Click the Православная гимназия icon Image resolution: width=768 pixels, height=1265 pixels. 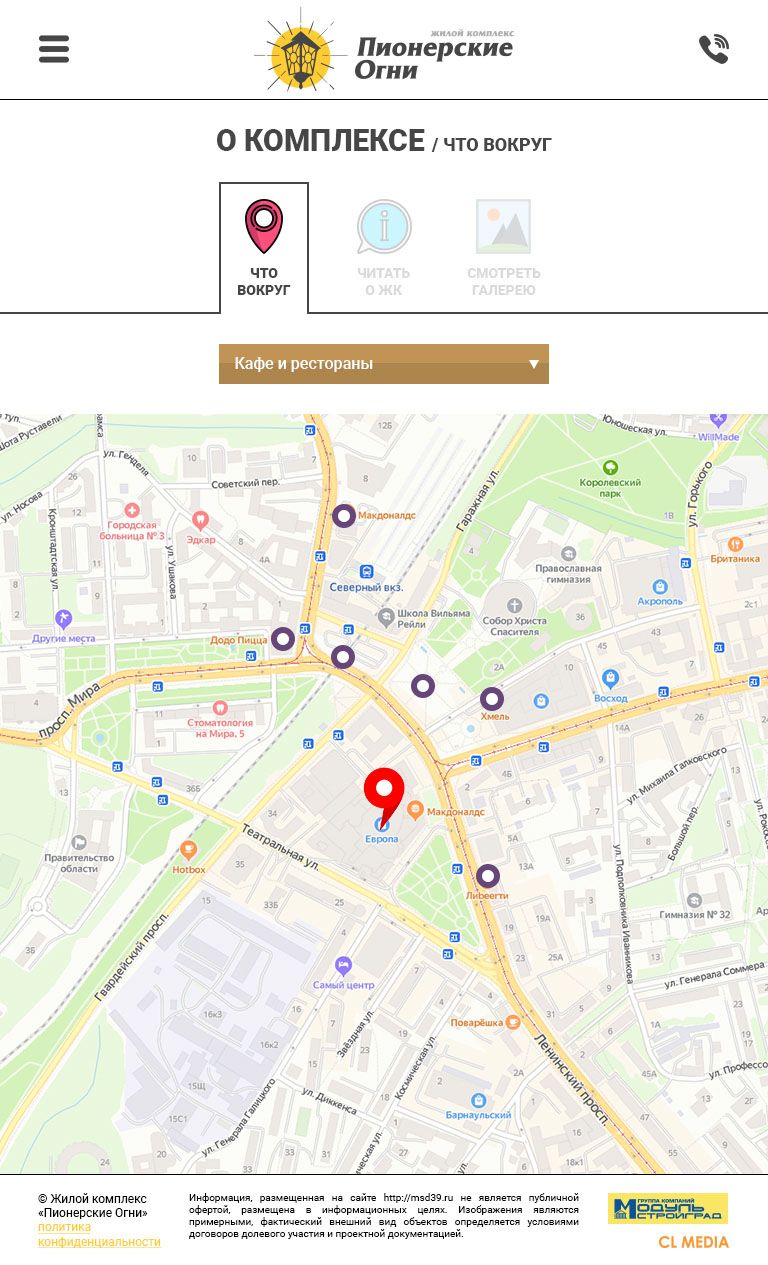click(568, 553)
